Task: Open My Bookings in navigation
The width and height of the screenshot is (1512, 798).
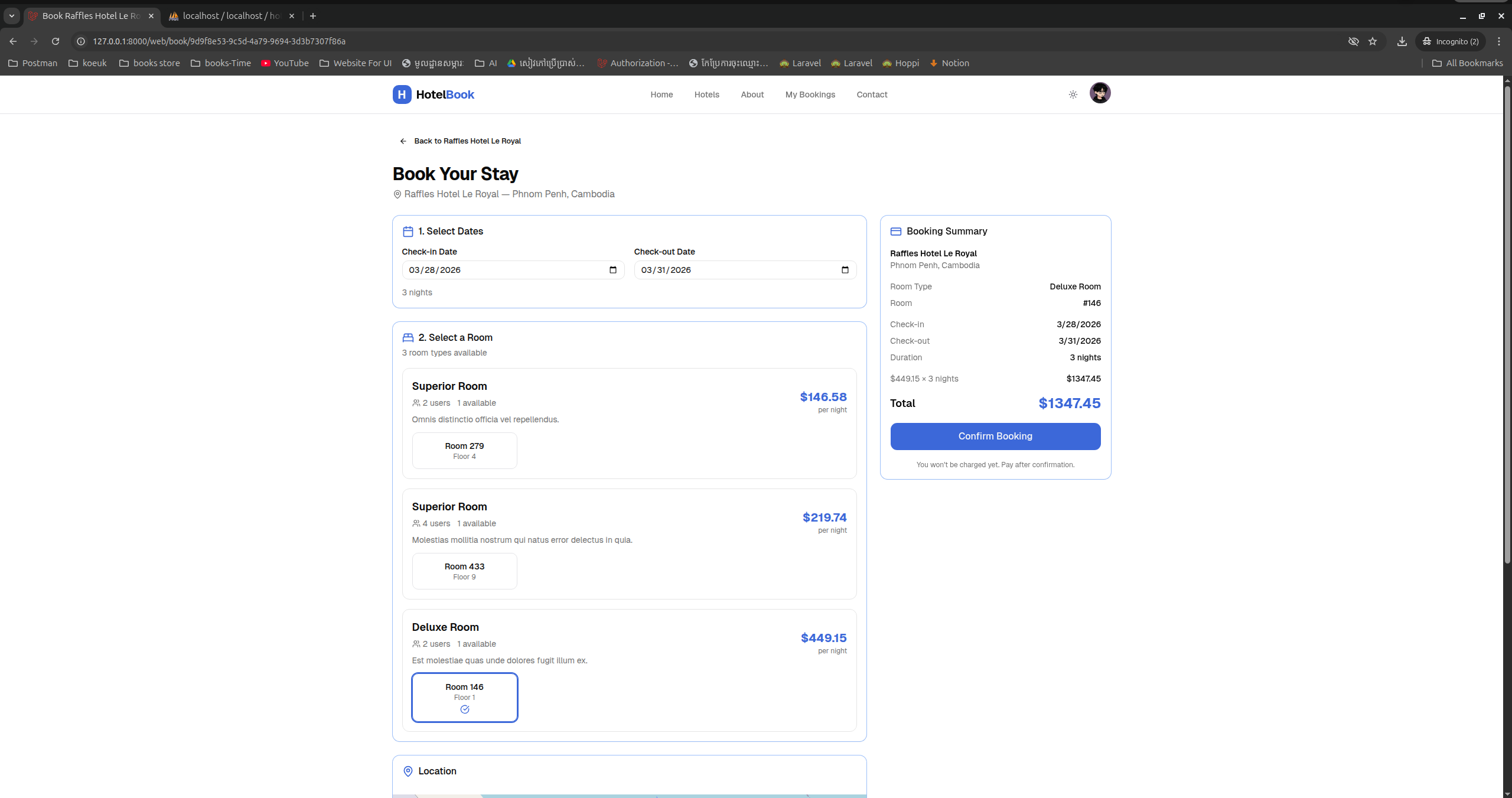Action: tap(810, 95)
